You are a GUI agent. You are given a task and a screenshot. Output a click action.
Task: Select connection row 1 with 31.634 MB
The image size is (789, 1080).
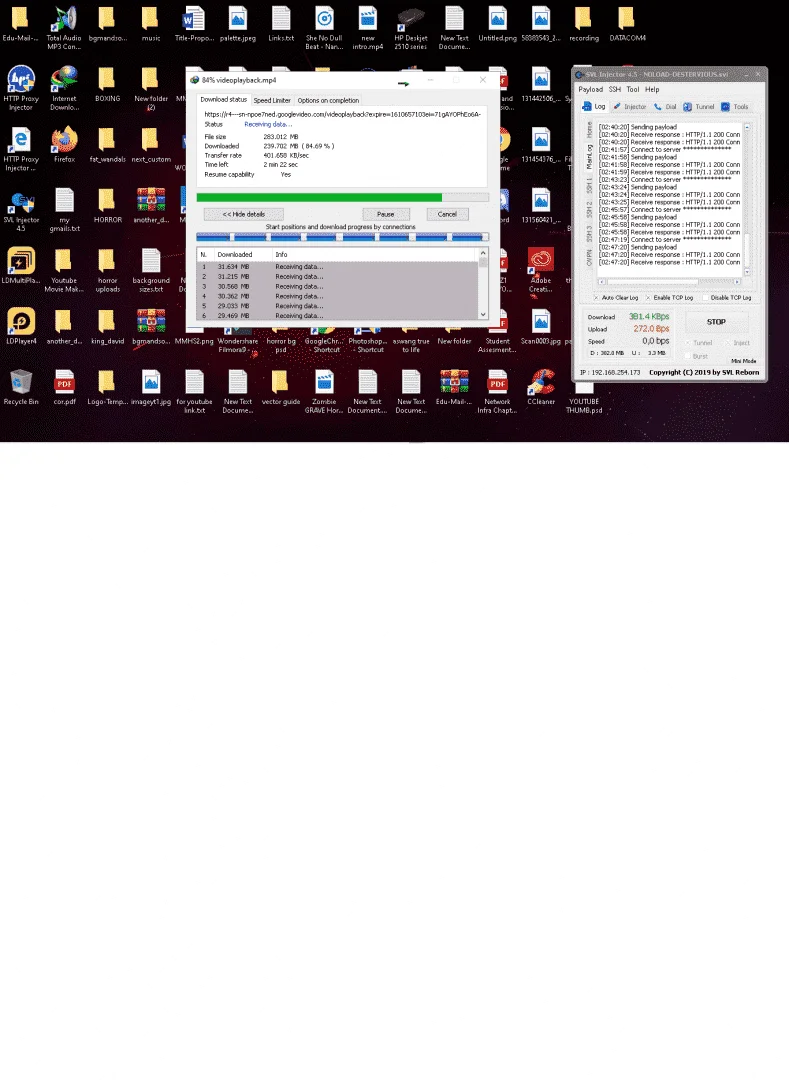point(337,267)
